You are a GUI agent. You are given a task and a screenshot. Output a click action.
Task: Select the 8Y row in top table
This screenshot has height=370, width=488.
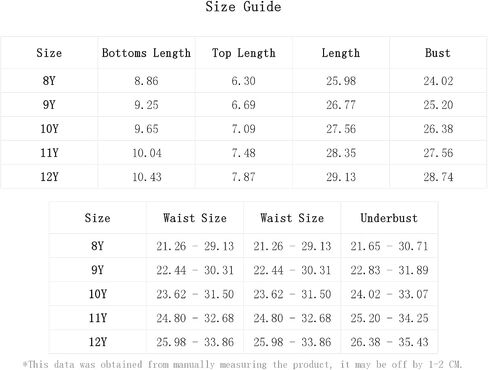pos(244,81)
